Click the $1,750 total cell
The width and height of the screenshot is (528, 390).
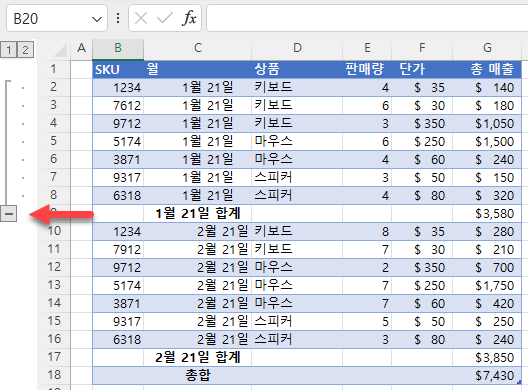(x=487, y=286)
